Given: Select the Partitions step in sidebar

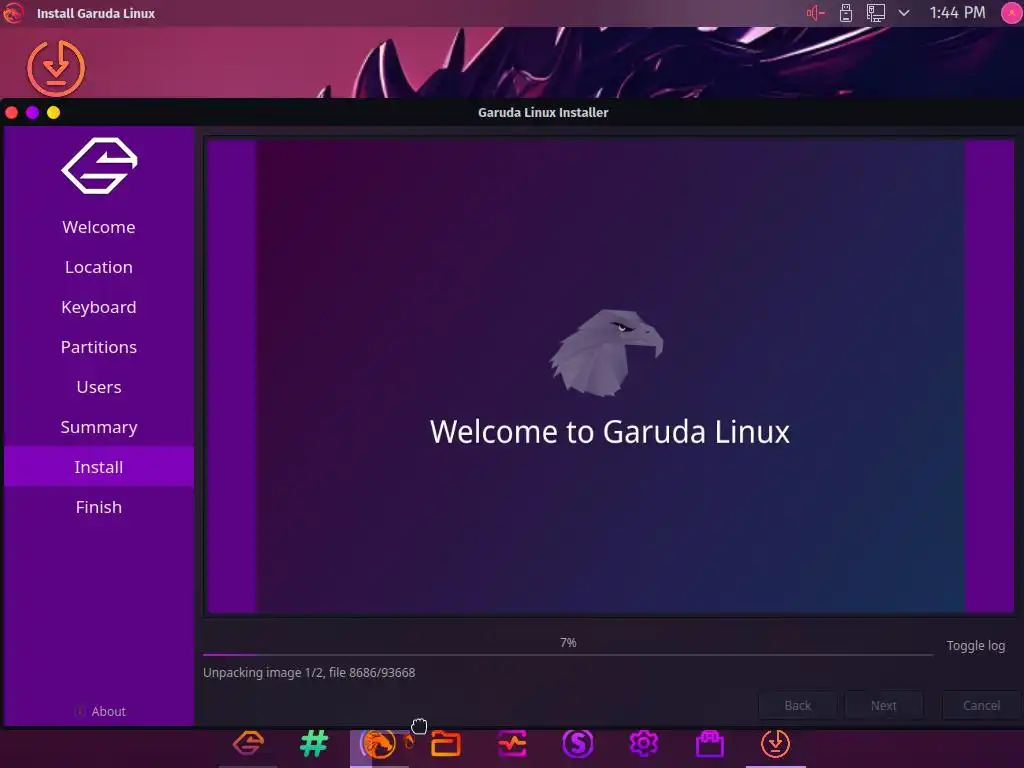Looking at the screenshot, I should pyautogui.click(x=99, y=347).
